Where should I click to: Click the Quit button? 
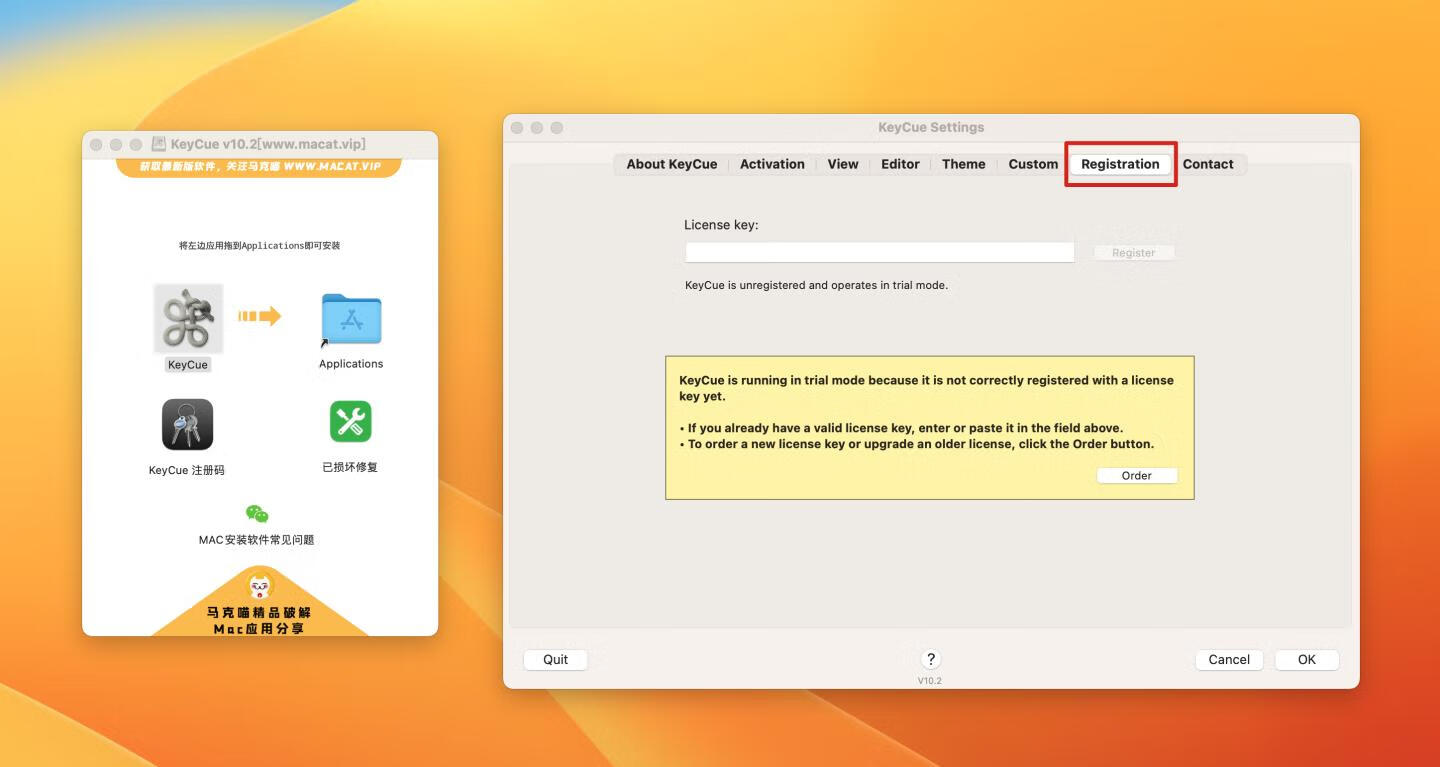click(x=556, y=660)
